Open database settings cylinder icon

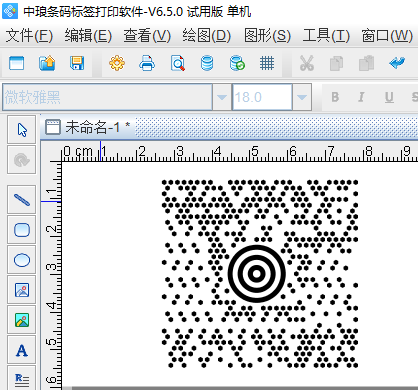(x=207, y=63)
